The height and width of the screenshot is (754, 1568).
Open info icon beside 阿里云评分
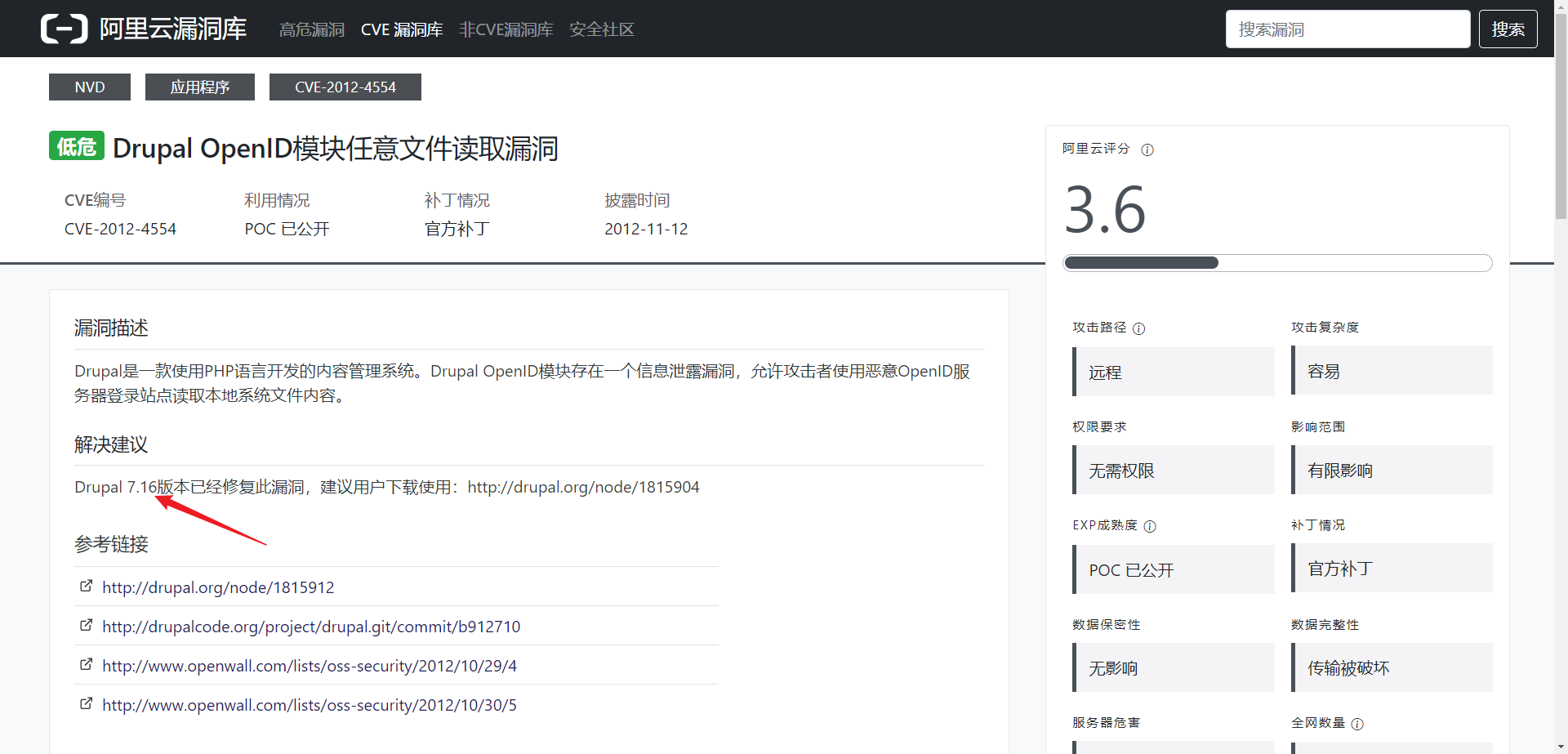coord(1147,149)
